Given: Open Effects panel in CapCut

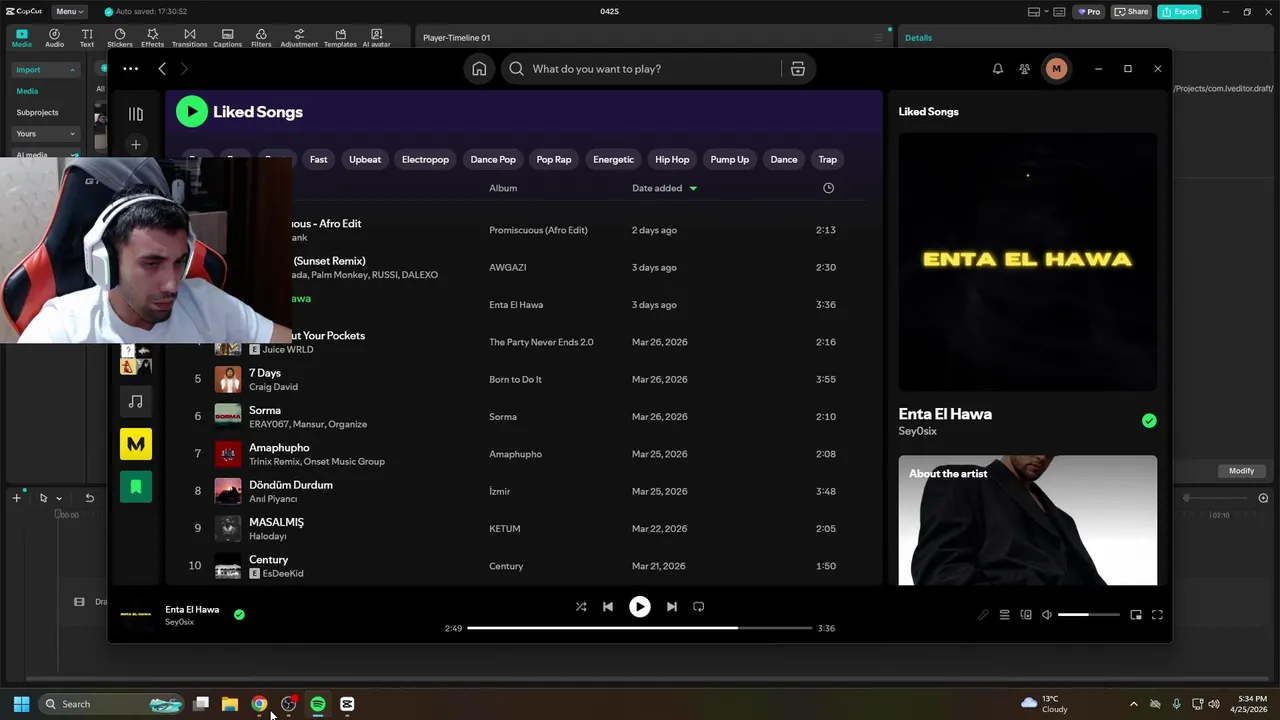Looking at the screenshot, I should [x=152, y=38].
